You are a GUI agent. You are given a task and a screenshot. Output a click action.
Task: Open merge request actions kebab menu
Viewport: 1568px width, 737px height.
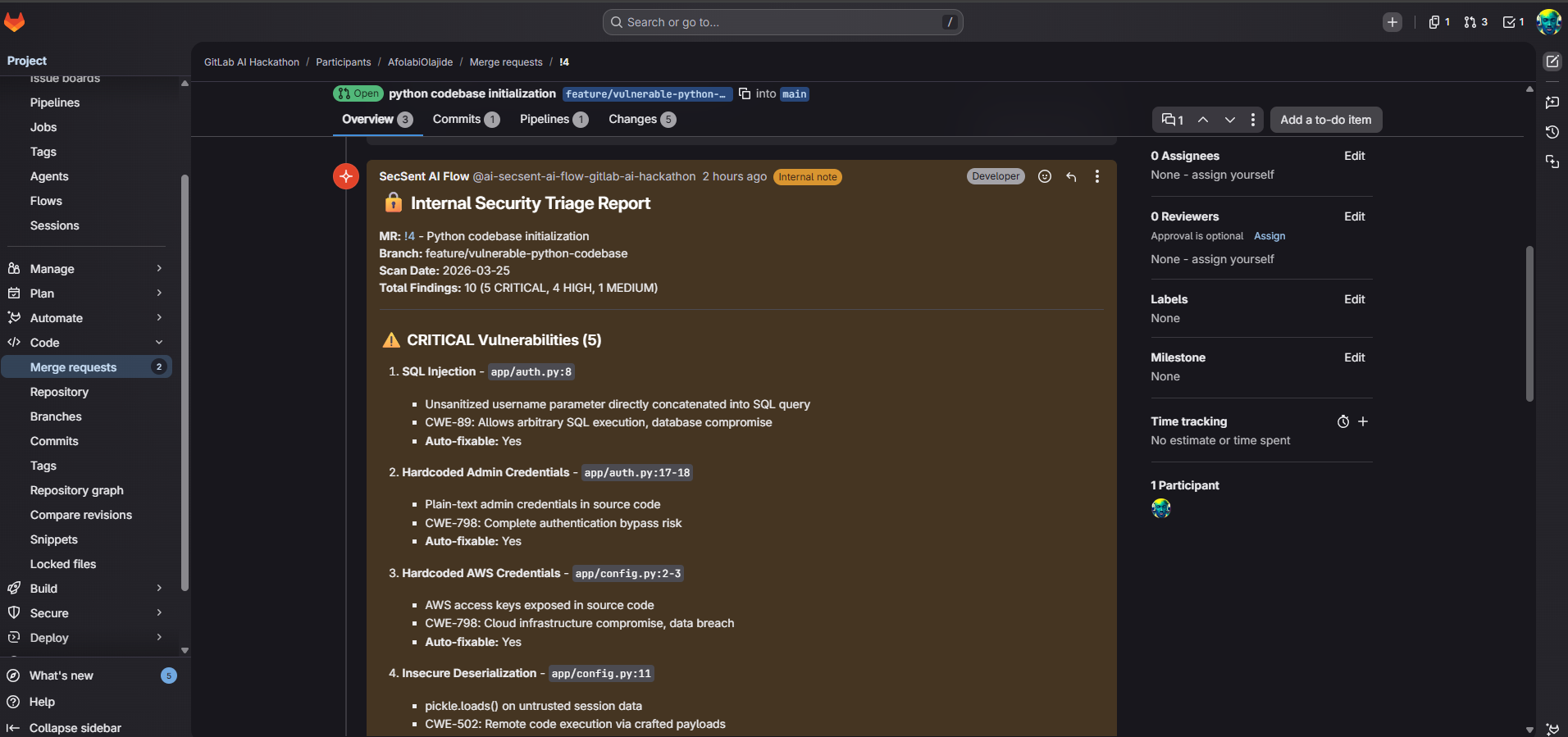[1253, 120]
